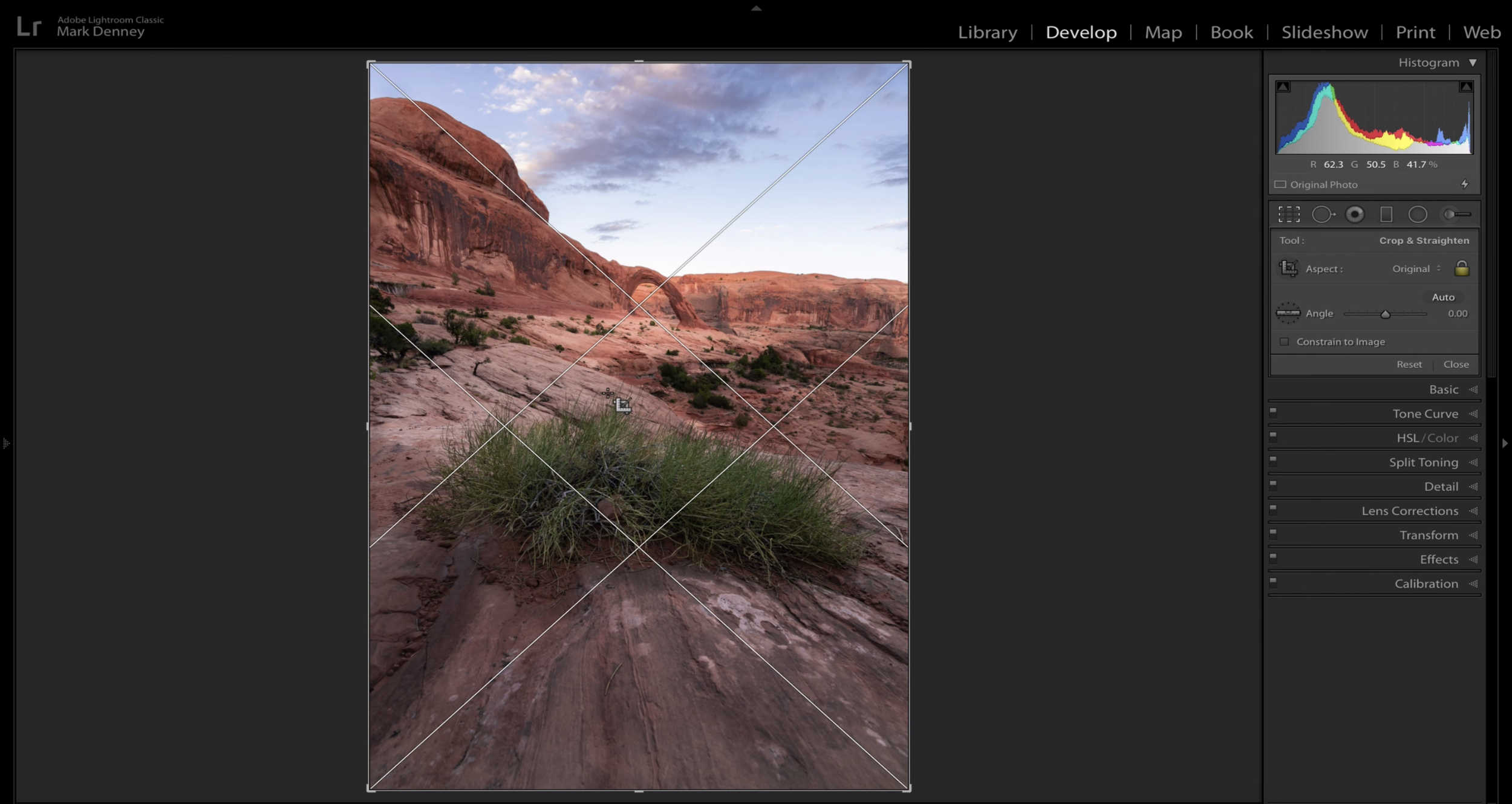
Task: Enable the Constrain to Image checkbox
Action: click(1285, 342)
